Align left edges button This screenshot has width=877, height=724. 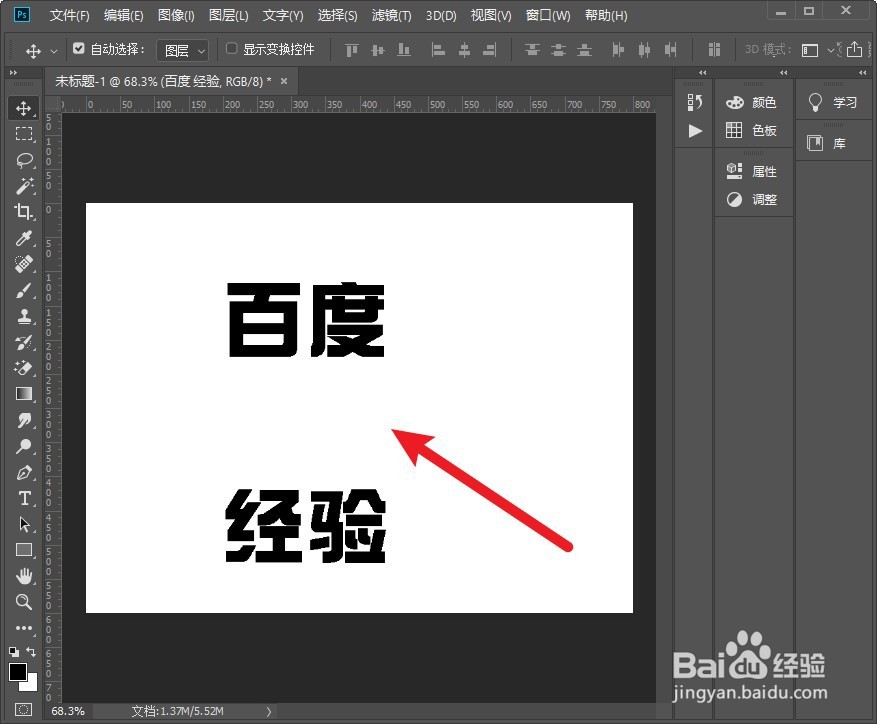pos(438,50)
